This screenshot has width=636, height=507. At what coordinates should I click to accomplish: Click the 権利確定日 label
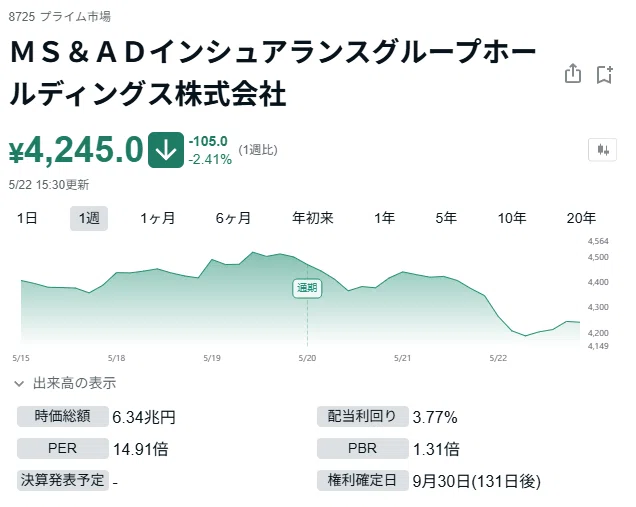(x=362, y=480)
